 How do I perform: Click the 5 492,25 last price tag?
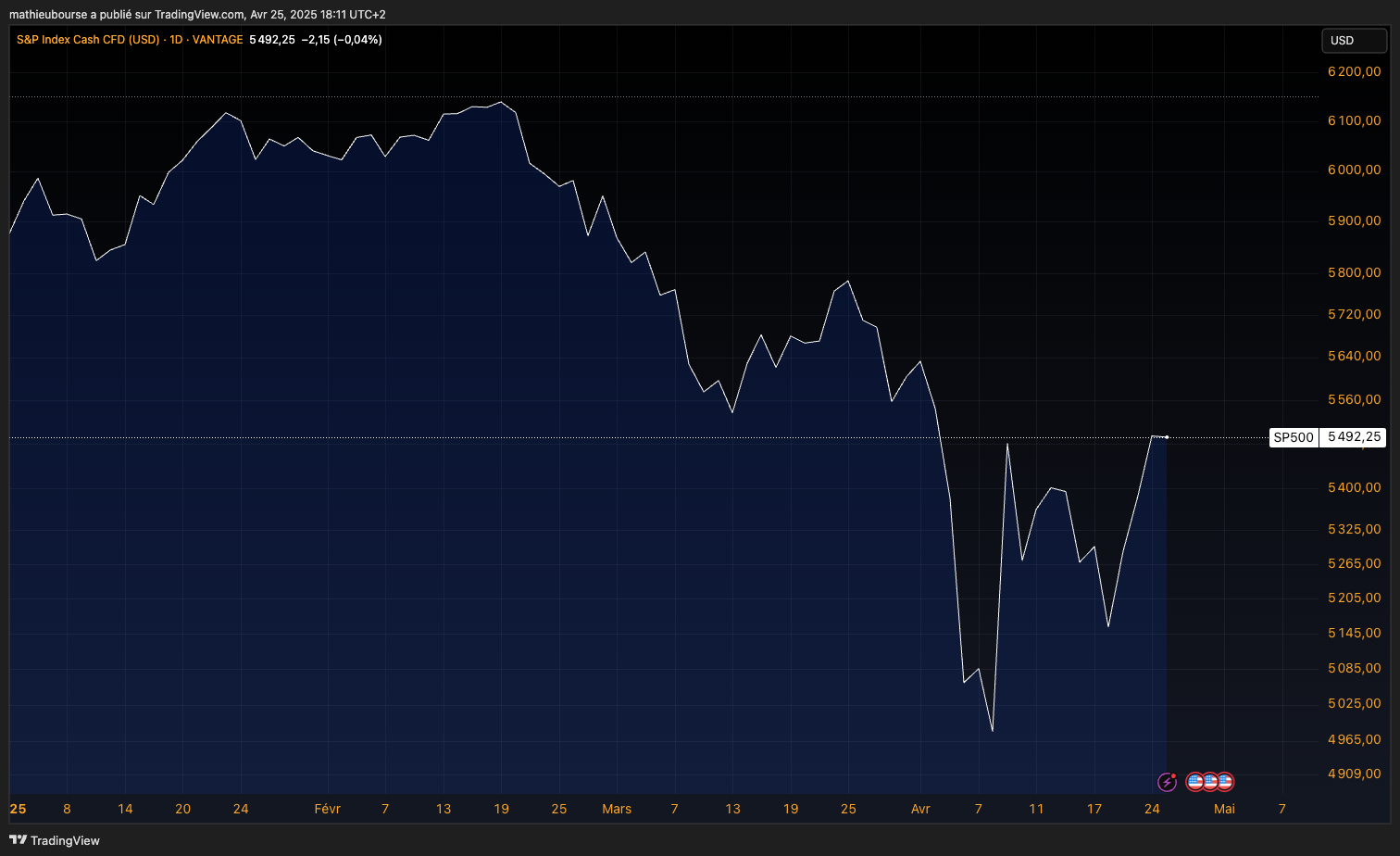tap(1354, 437)
